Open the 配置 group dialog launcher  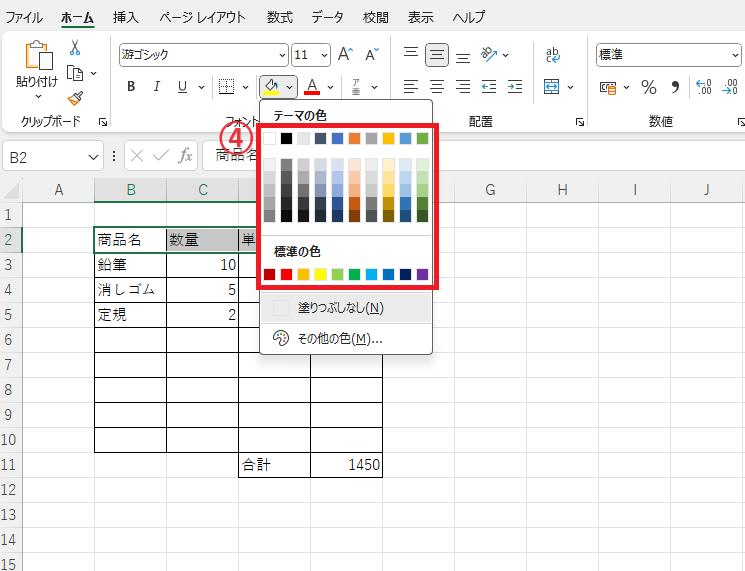(580, 122)
